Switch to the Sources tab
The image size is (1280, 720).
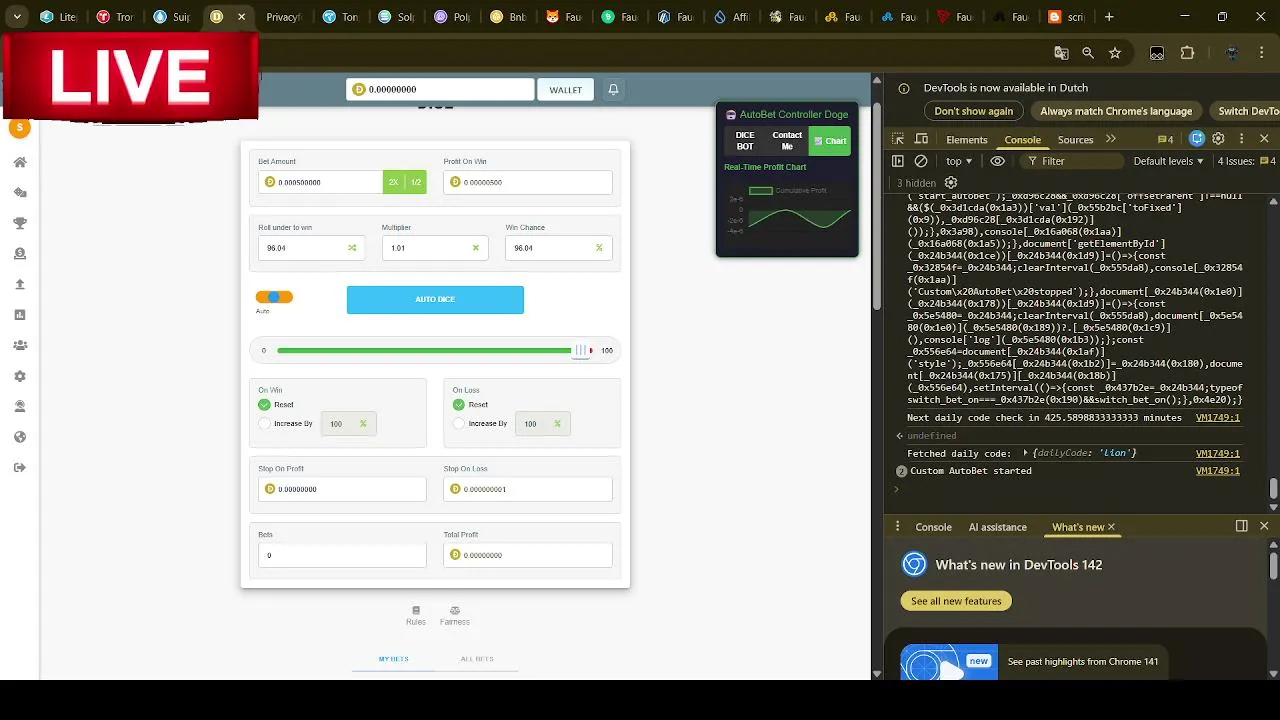point(1075,139)
